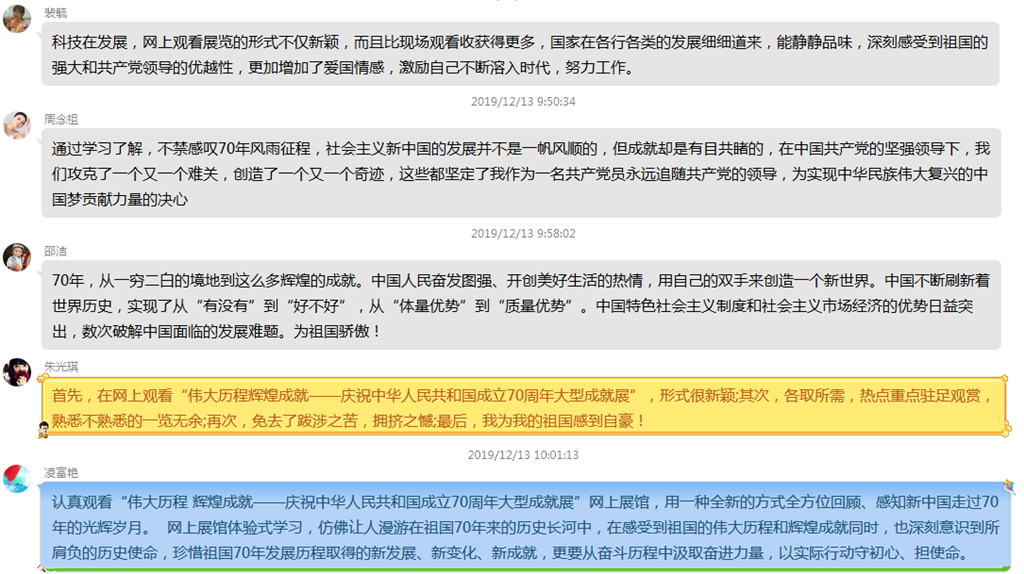Select the yellow bubble message starting 首先
Viewport: 1024px width, 574px height.
(523, 406)
